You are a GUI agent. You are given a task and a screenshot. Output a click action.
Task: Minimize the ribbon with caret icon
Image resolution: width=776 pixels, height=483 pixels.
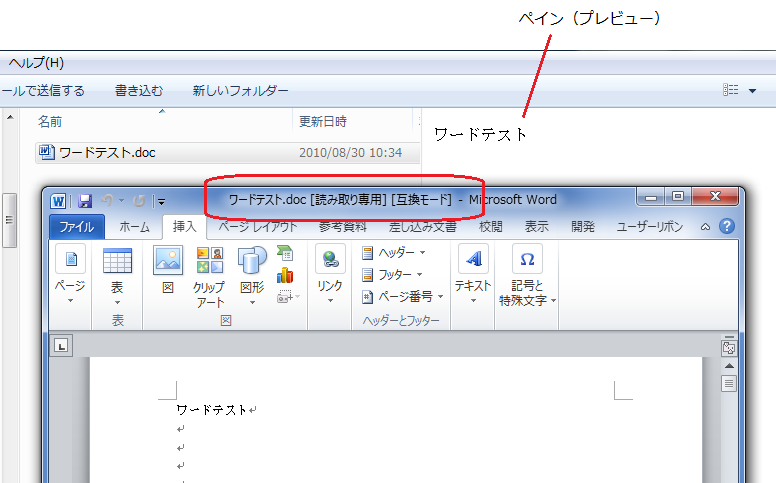705,227
